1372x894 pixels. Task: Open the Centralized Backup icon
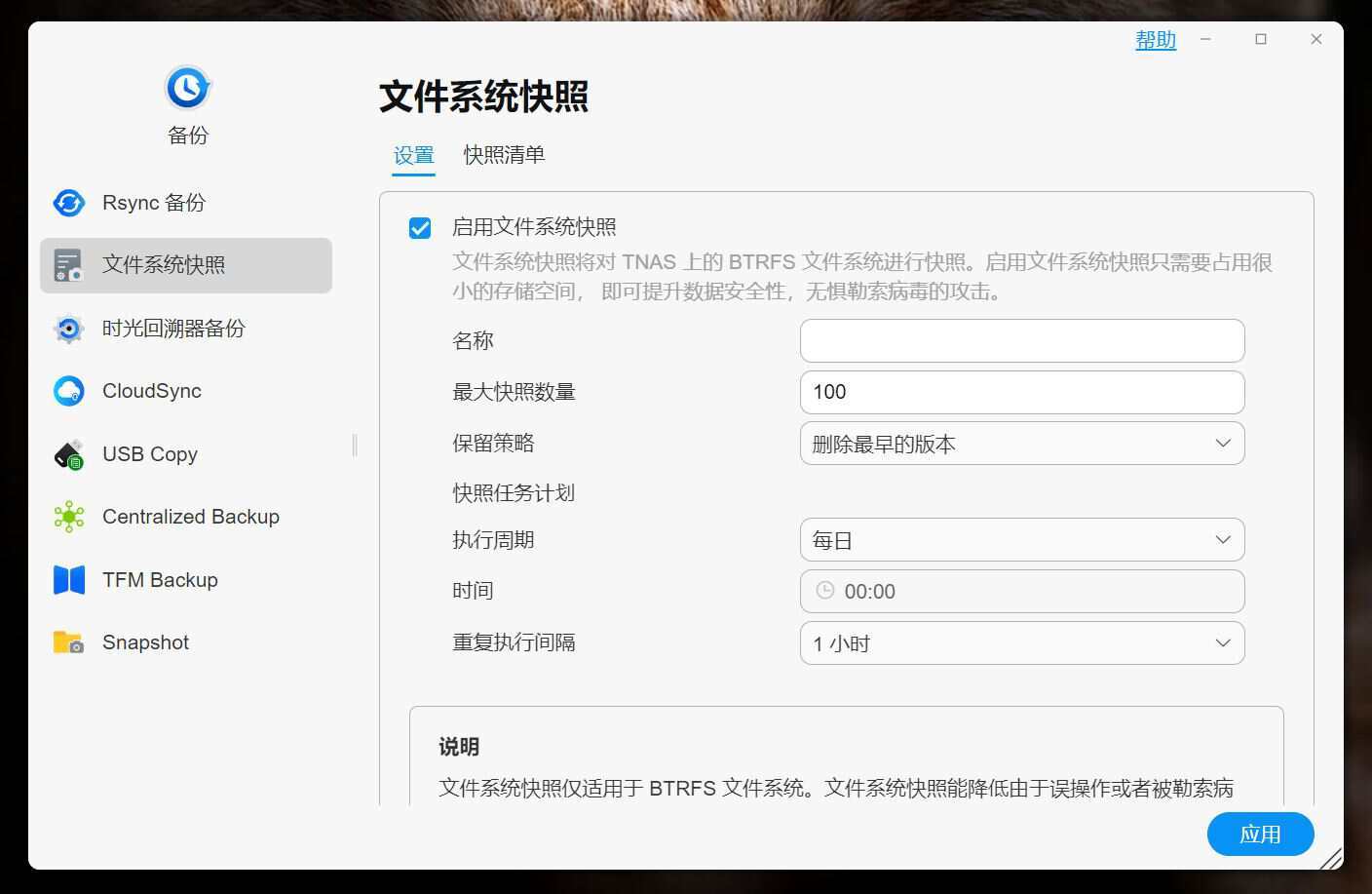pos(69,517)
